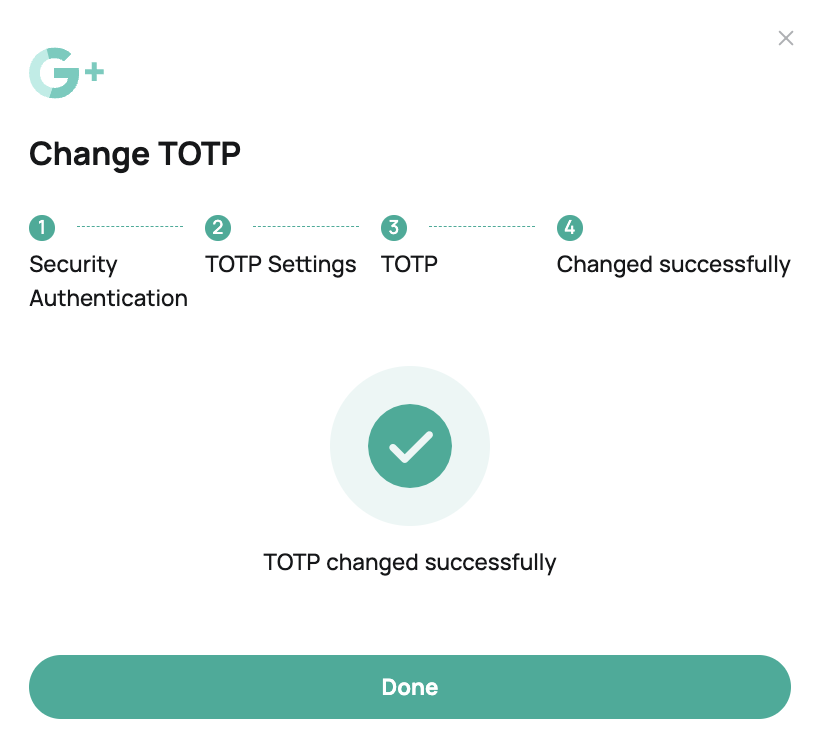Click the Security Authentication step label
The height and width of the screenshot is (754, 824).
tap(108, 281)
